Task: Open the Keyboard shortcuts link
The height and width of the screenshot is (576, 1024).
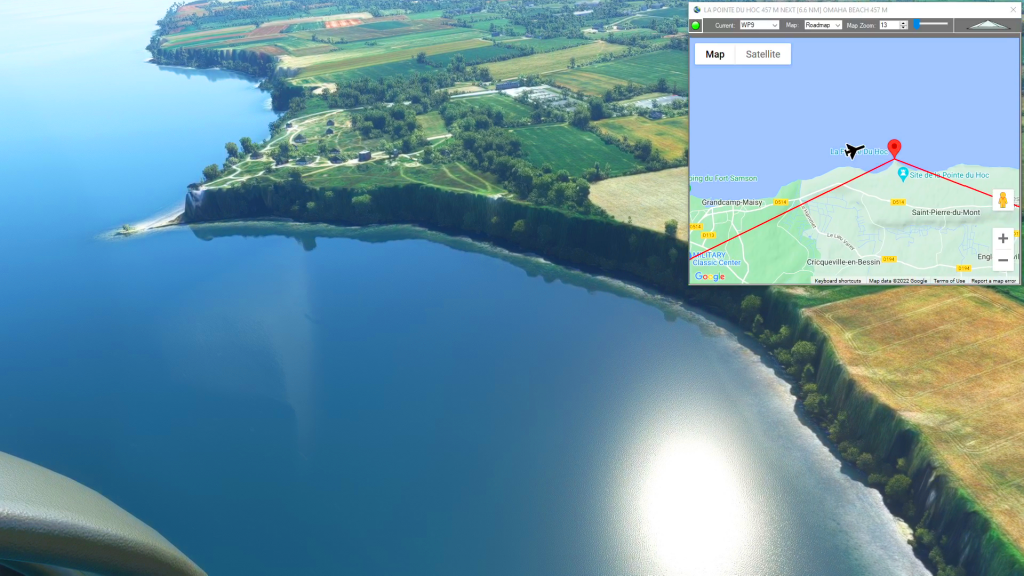Action: (x=838, y=281)
